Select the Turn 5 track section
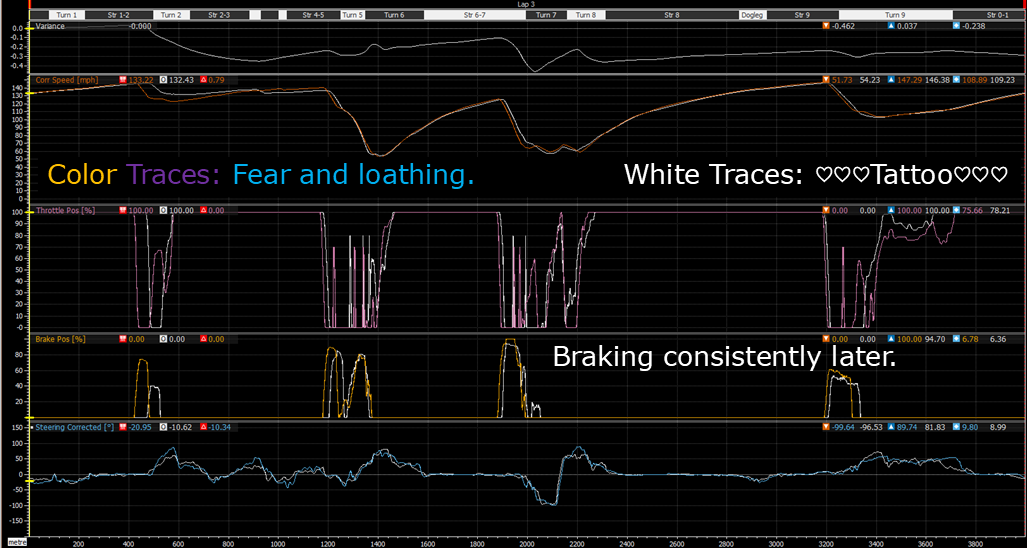This screenshot has width=1027, height=548. [352, 14]
